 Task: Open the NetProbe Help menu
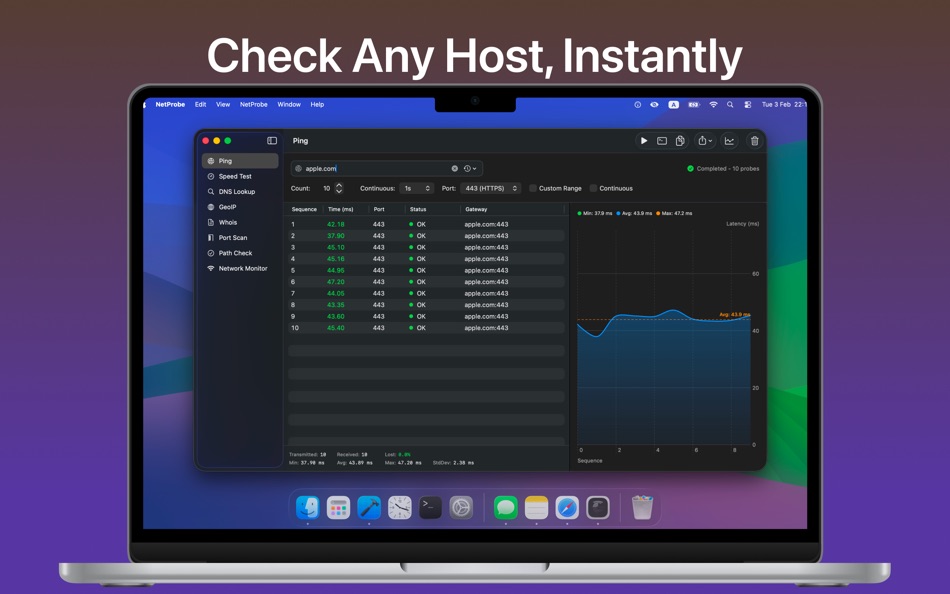coord(317,104)
